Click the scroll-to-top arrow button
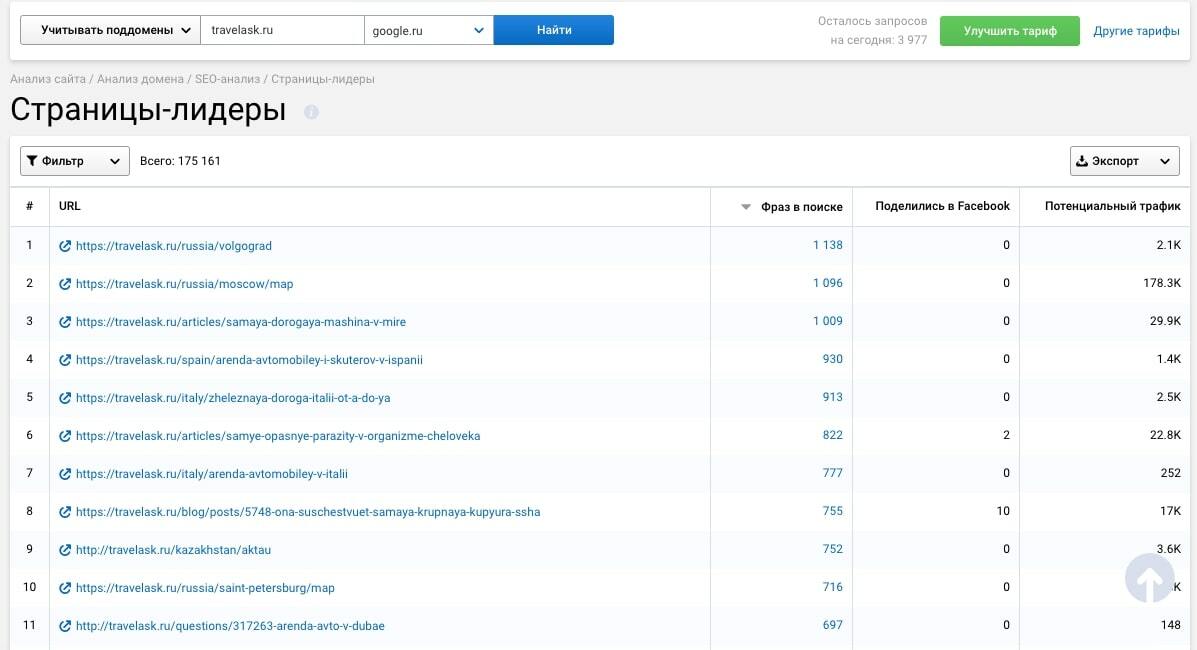This screenshot has height=650, width=1197. click(x=1149, y=578)
